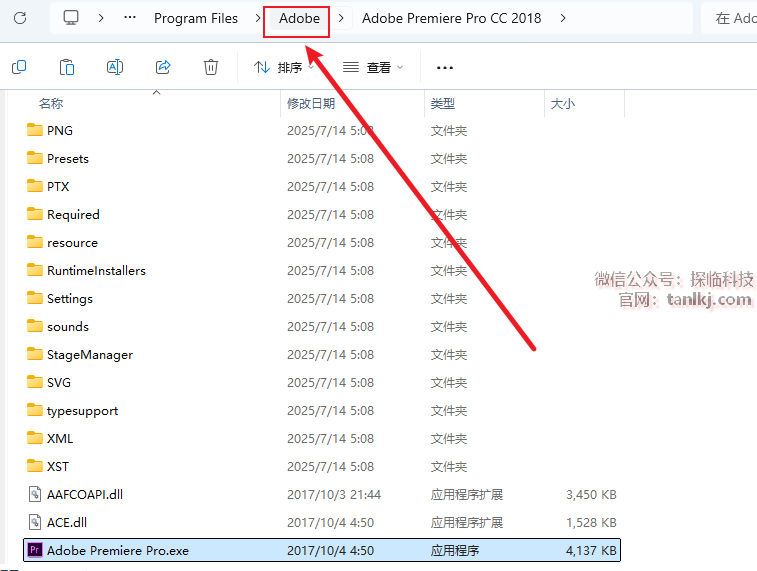Navigate to Program Files in the breadcrumb
This screenshot has width=757, height=571.
tap(196, 18)
